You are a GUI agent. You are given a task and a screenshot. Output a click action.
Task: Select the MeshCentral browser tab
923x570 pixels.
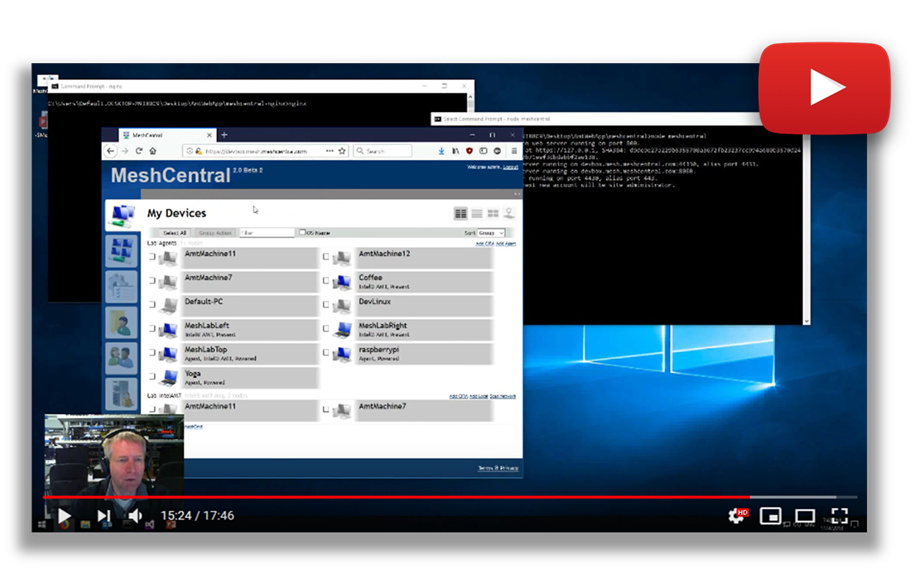tap(167, 135)
